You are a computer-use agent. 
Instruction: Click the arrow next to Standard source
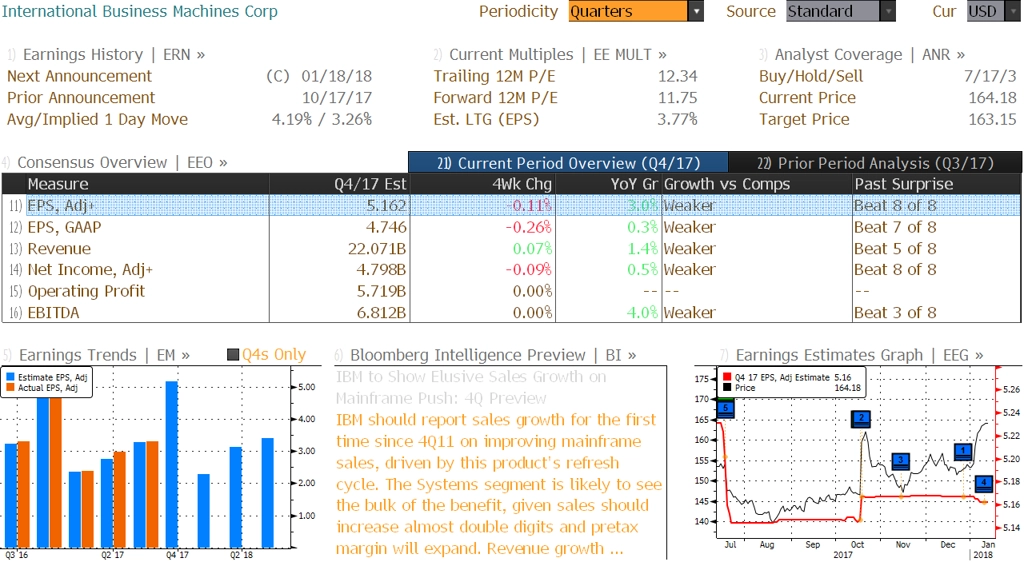pos(888,11)
